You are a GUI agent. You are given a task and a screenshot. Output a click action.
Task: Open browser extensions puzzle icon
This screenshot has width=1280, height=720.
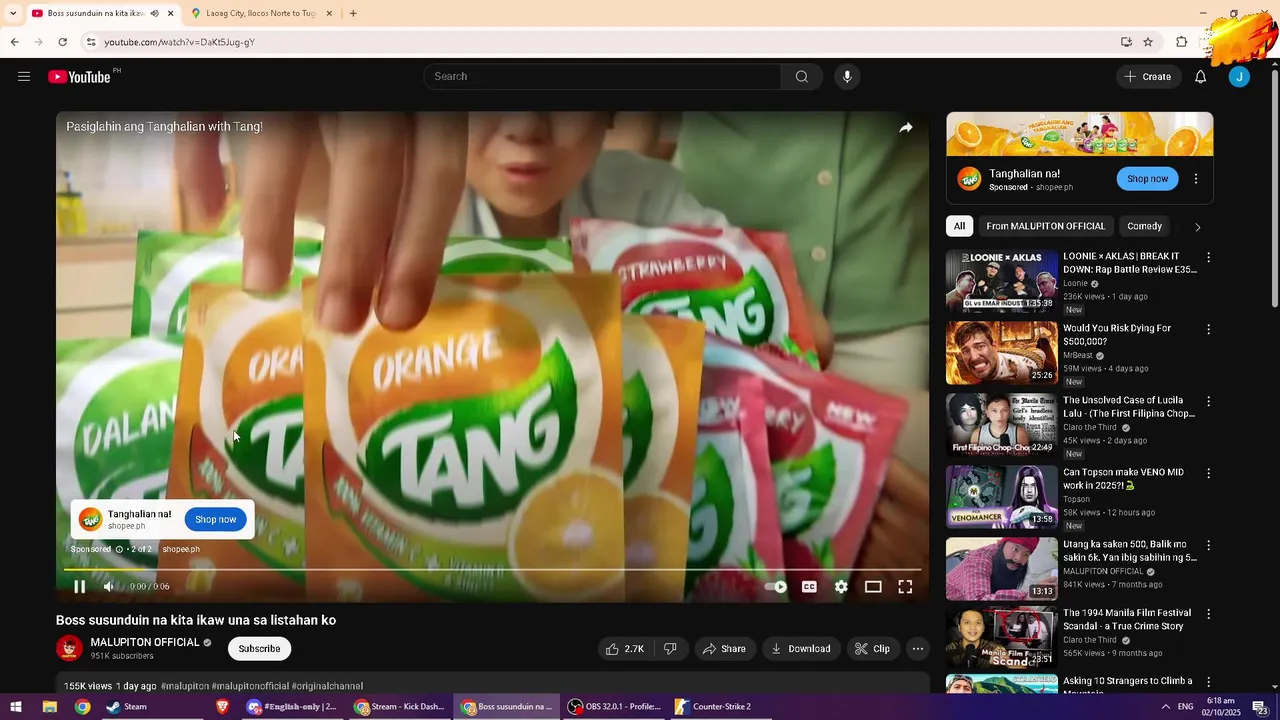(1181, 42)
